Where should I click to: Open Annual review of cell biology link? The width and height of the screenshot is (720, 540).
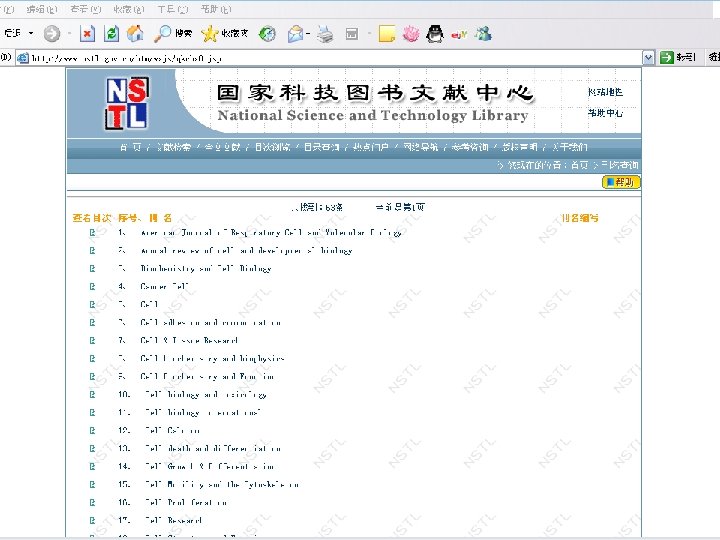pos(246,251)
